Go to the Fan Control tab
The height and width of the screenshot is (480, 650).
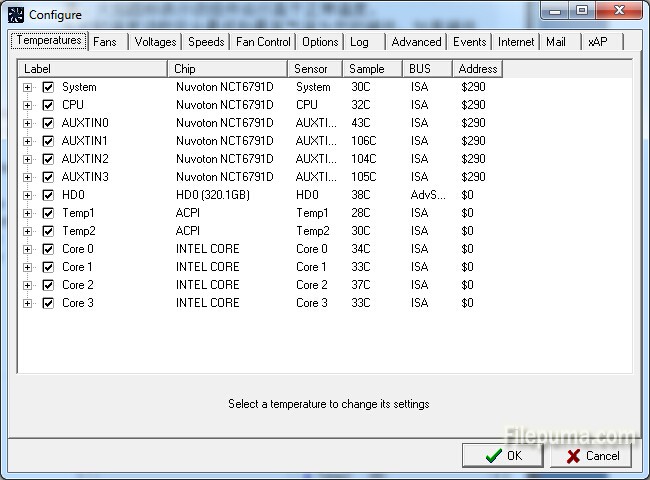[263, 42]
